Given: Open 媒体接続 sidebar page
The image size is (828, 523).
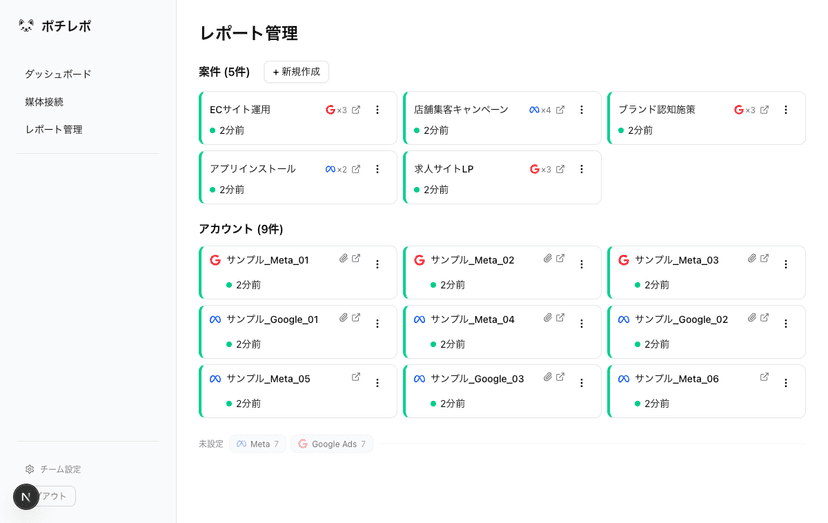Looking at the screenshot, I should 44,102.
